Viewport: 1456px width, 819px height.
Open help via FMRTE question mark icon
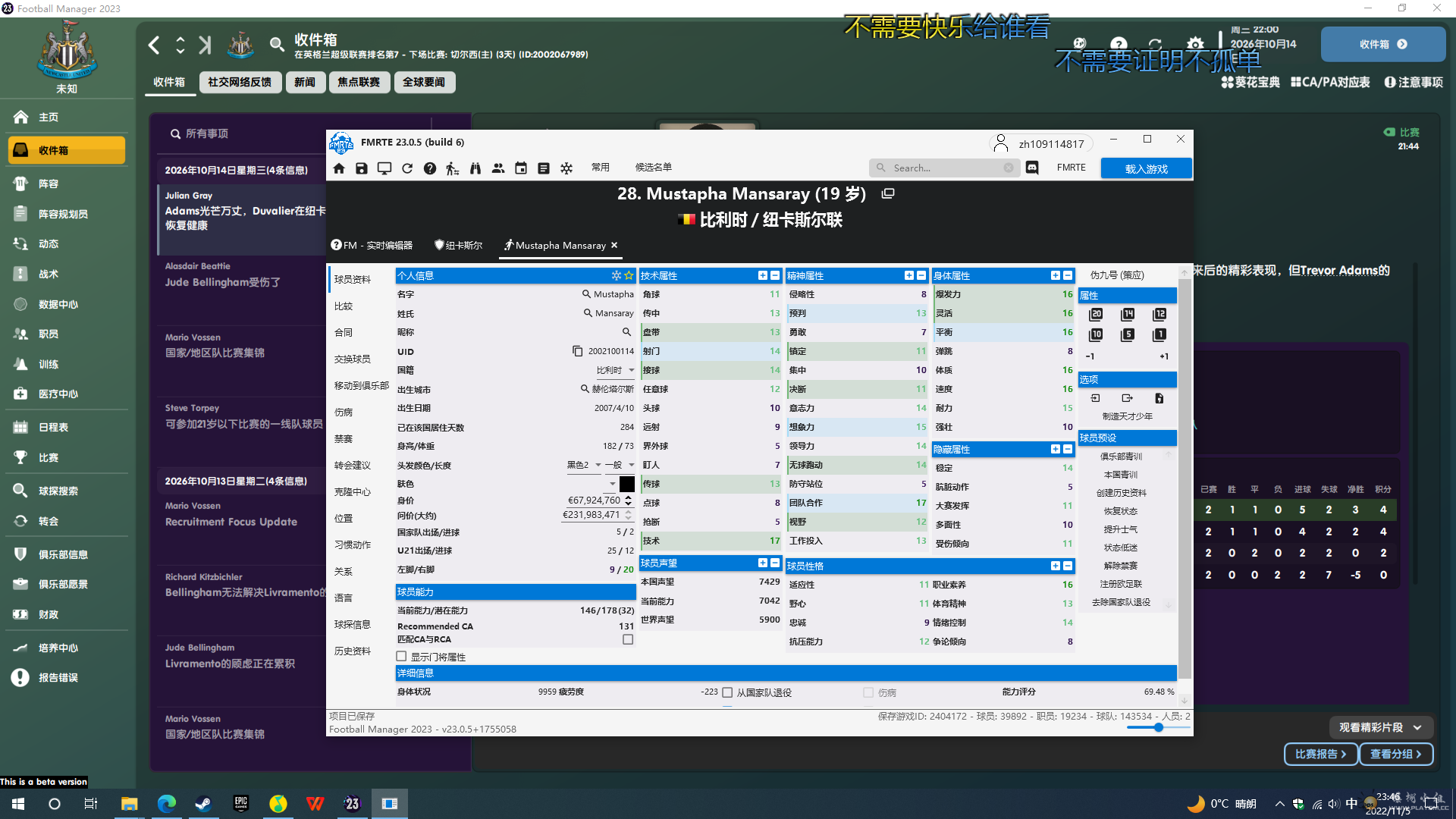click(x=430, y=168)
